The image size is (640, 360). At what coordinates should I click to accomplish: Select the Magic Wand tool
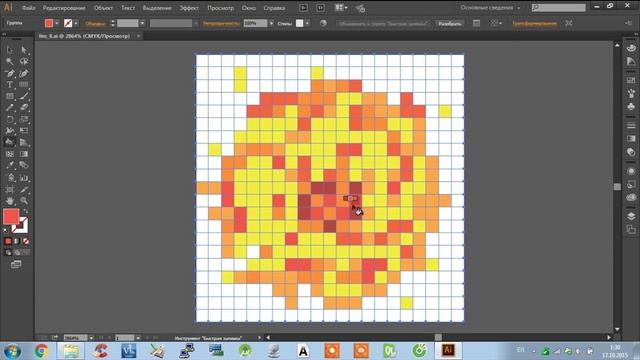click(x=9, y=62)
